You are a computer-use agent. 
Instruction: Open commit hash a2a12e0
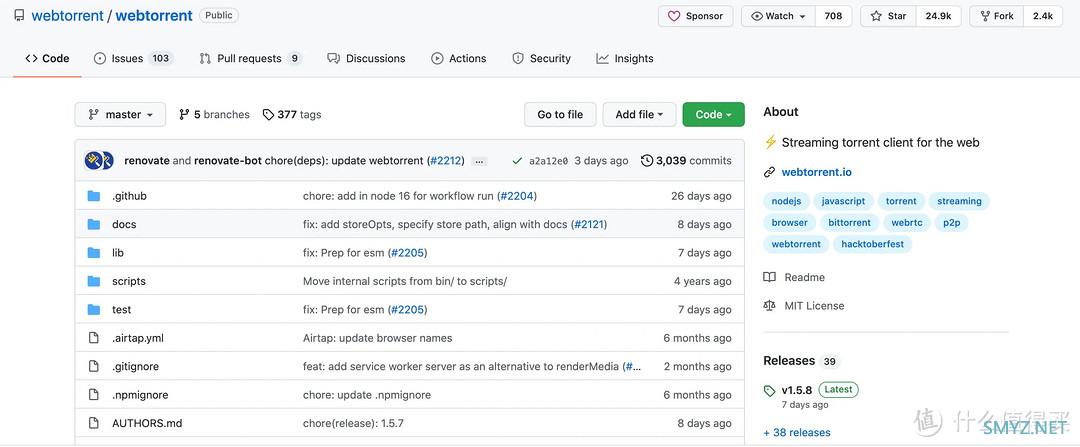548,161
